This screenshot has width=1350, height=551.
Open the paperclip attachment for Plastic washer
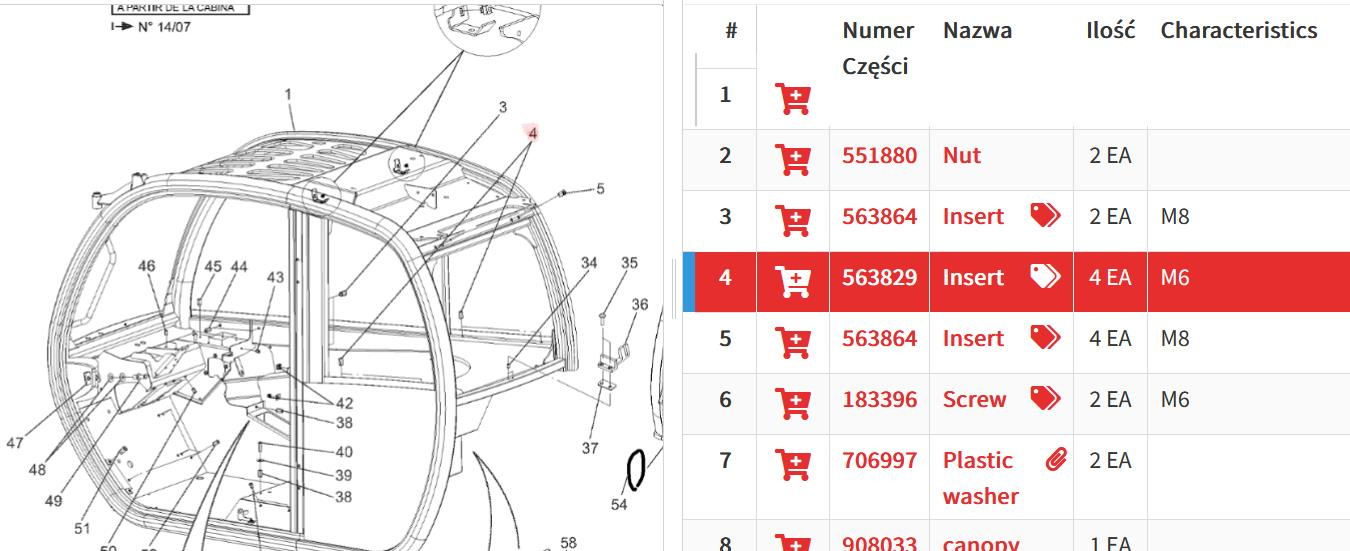pos(1055,460)
